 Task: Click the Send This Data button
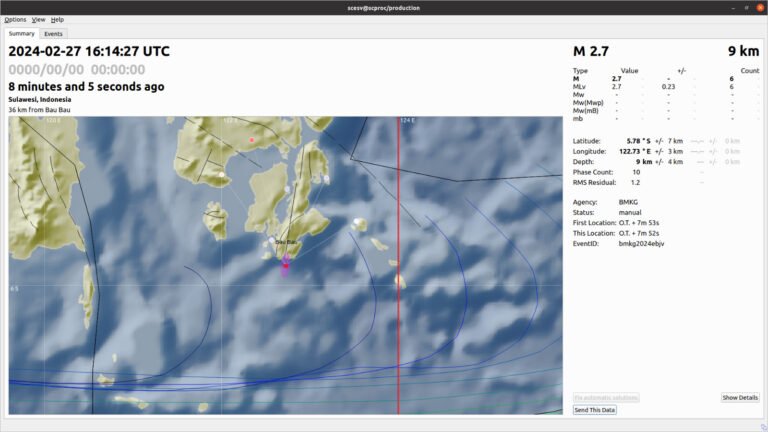pyautogui.click(x=595, y=410)
